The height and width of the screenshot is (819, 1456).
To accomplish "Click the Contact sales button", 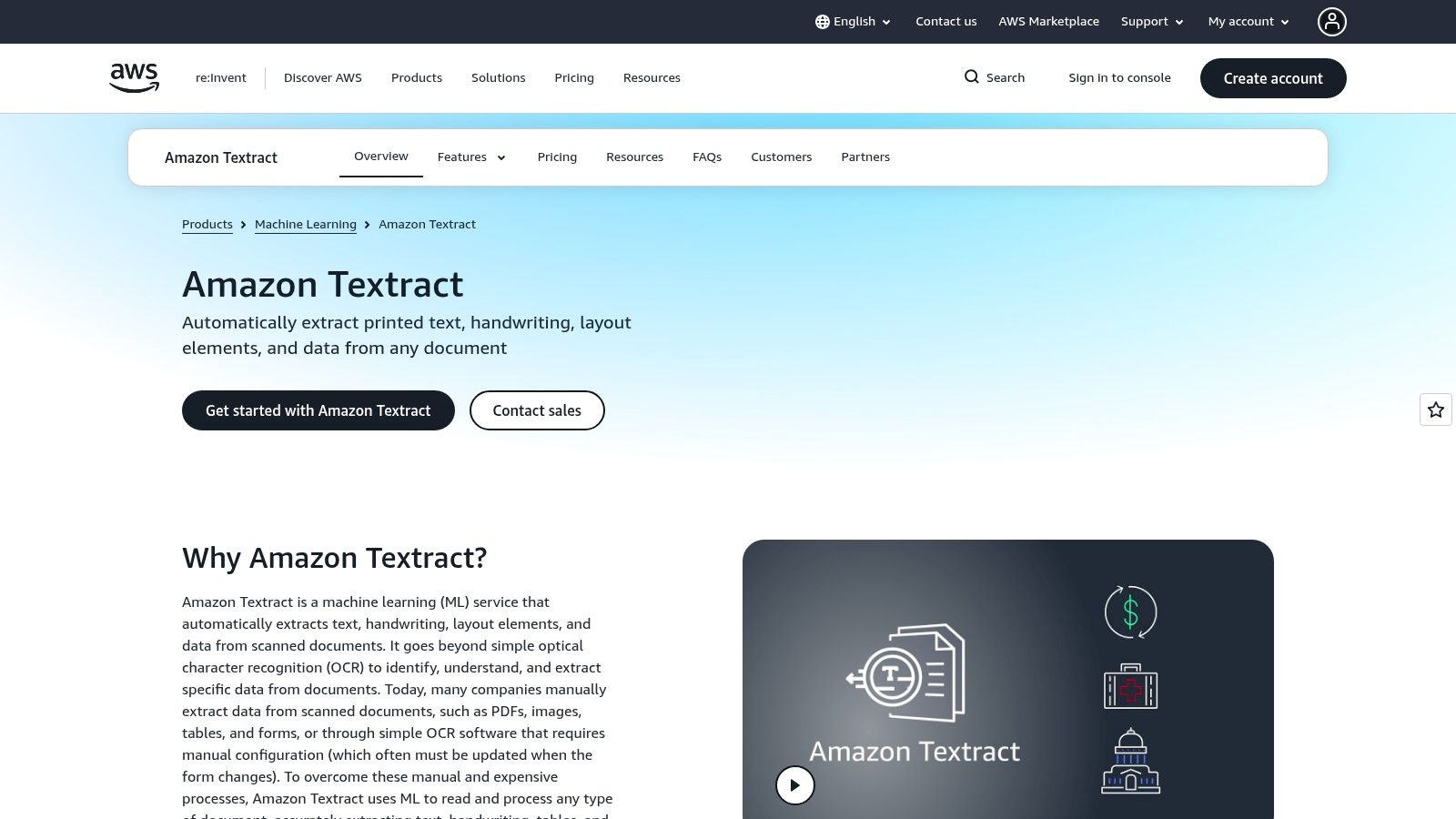I will point(537,410).
